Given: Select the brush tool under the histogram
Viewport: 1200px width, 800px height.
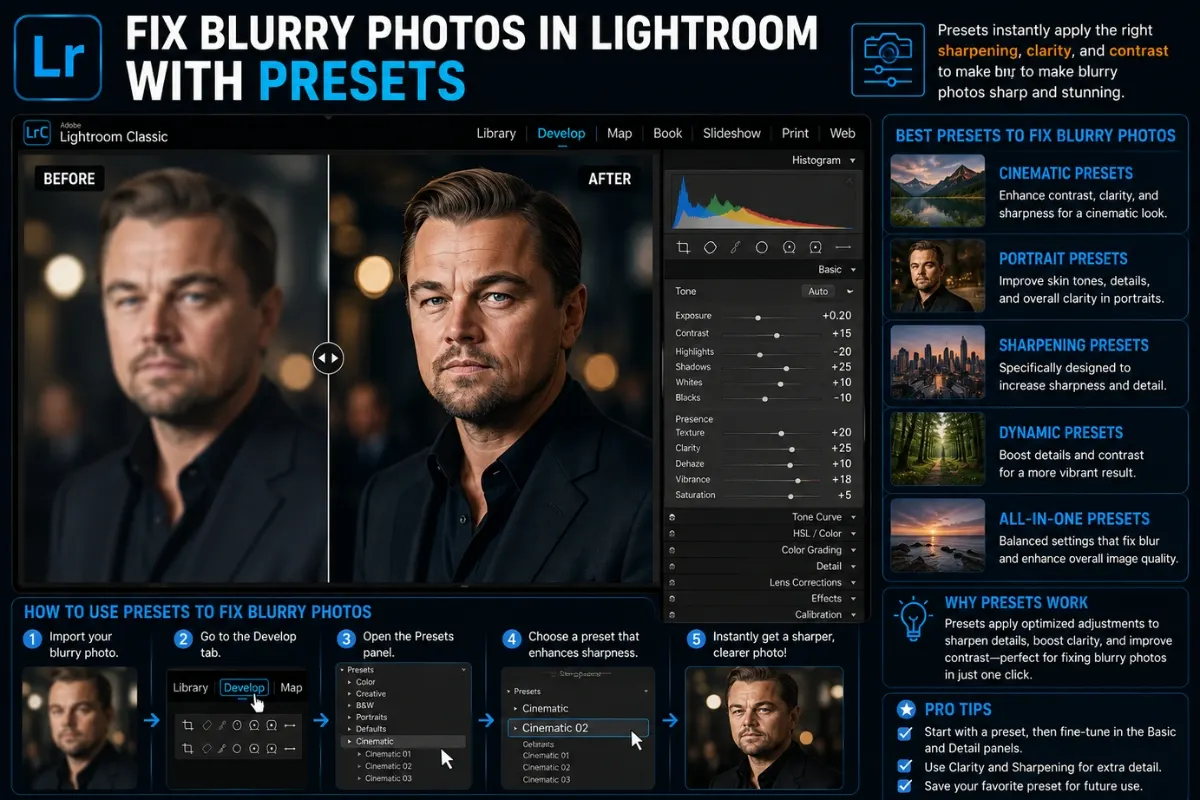Looking at the screenshot, I should pos(735,247).
